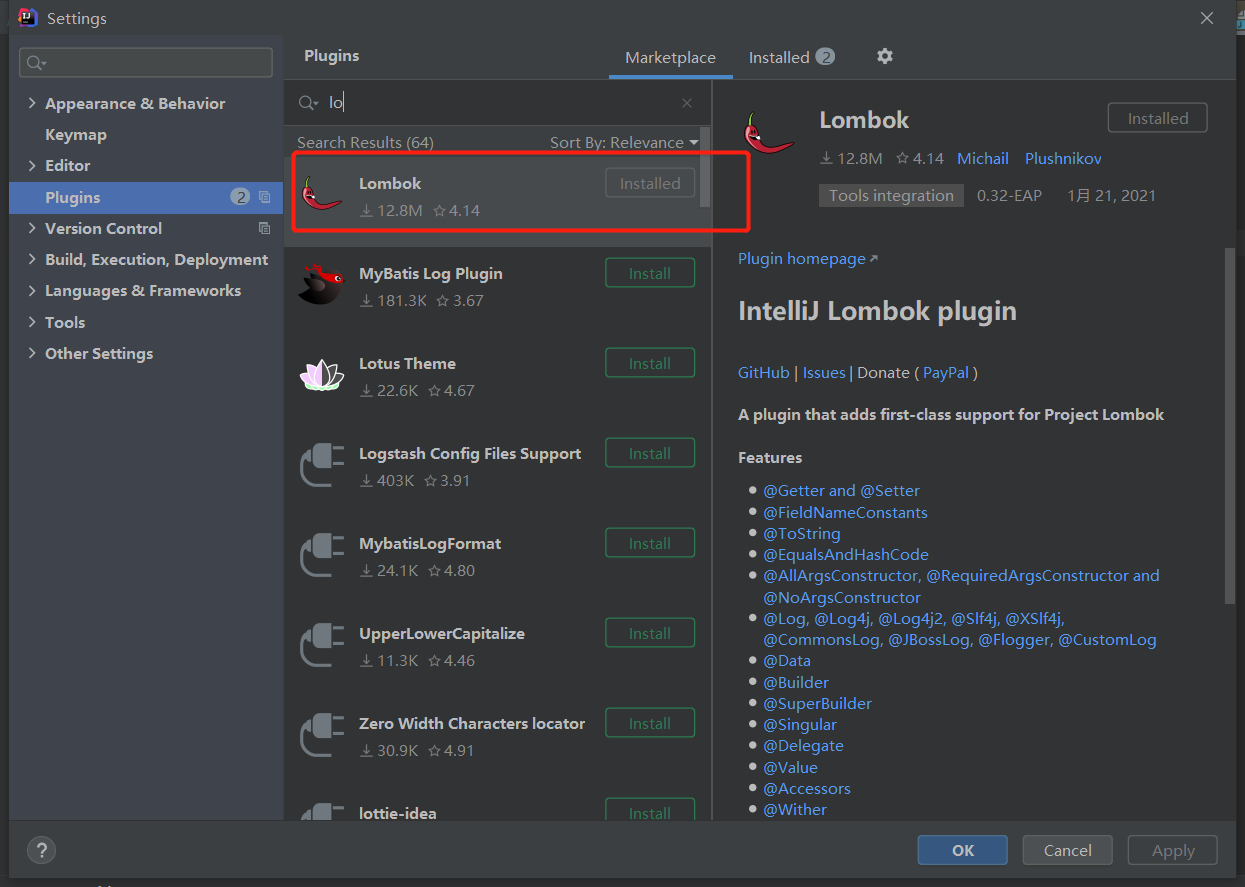
Task: Click the Lombok chili pepper icon in results
Action: 322,195
